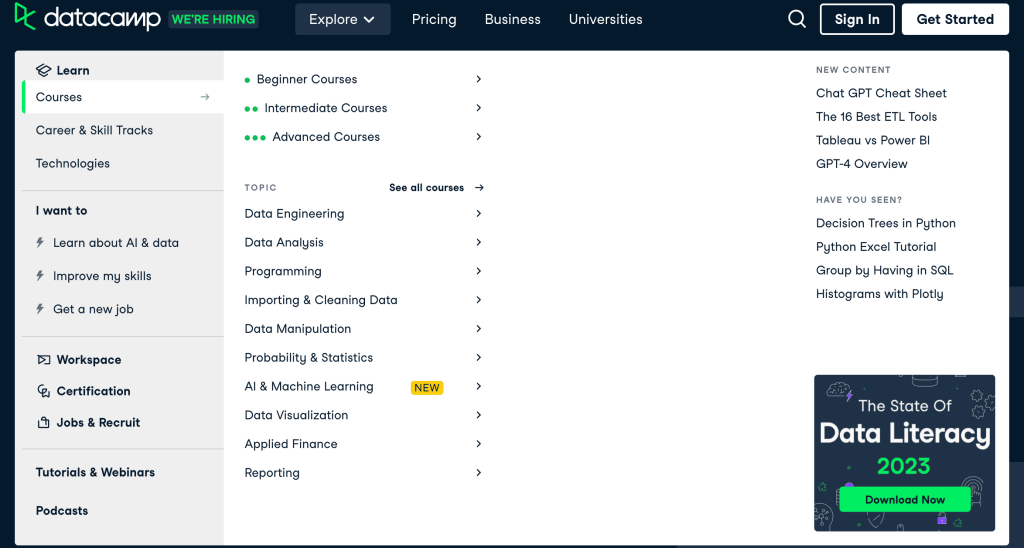Click the Get Started button
The image size is (1024, 548).
[955, 19]
